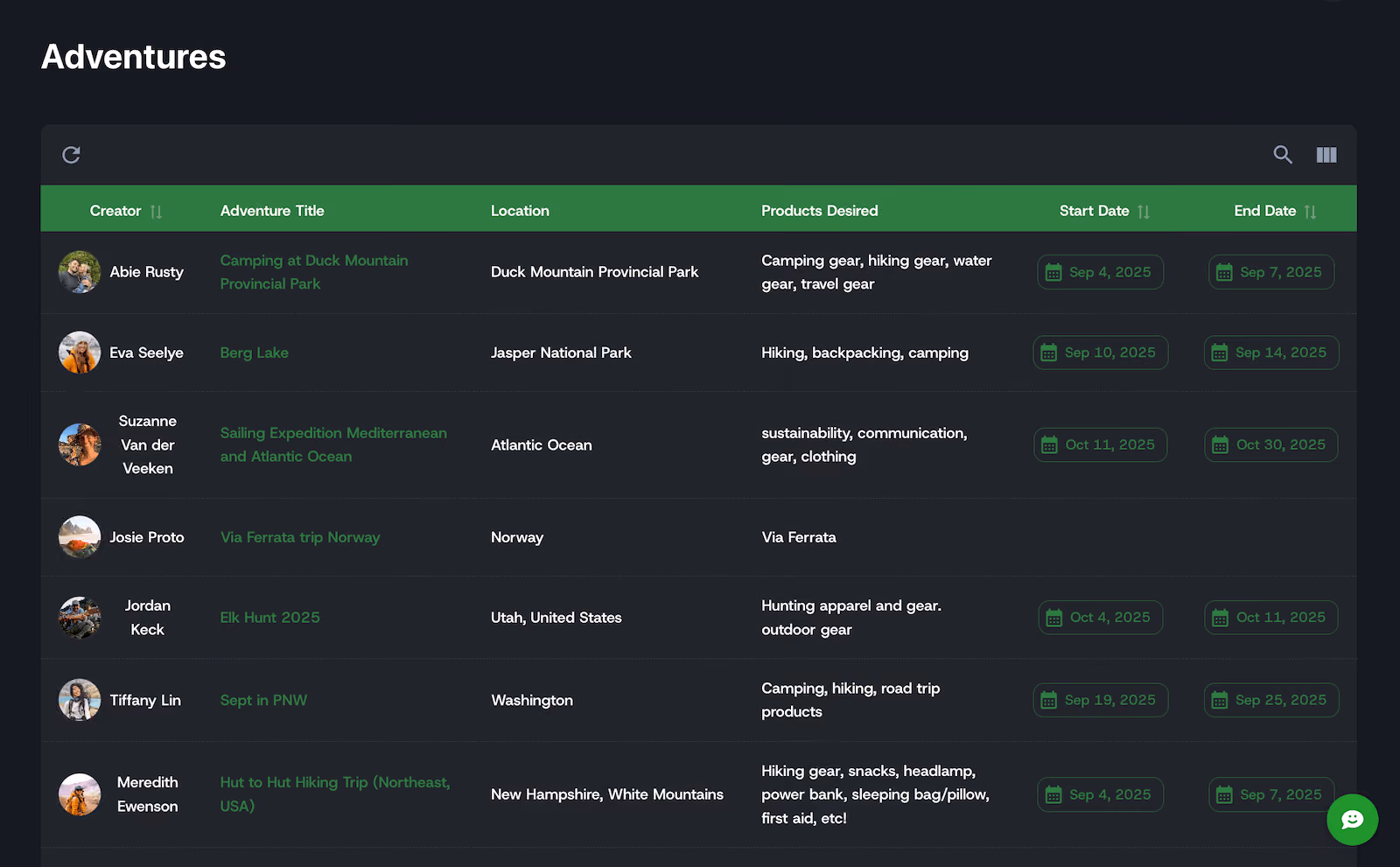Image resolution: width=1400 pixels, height=867 pixels.
Task: Open the table search icon
Action: (1283, 155)
